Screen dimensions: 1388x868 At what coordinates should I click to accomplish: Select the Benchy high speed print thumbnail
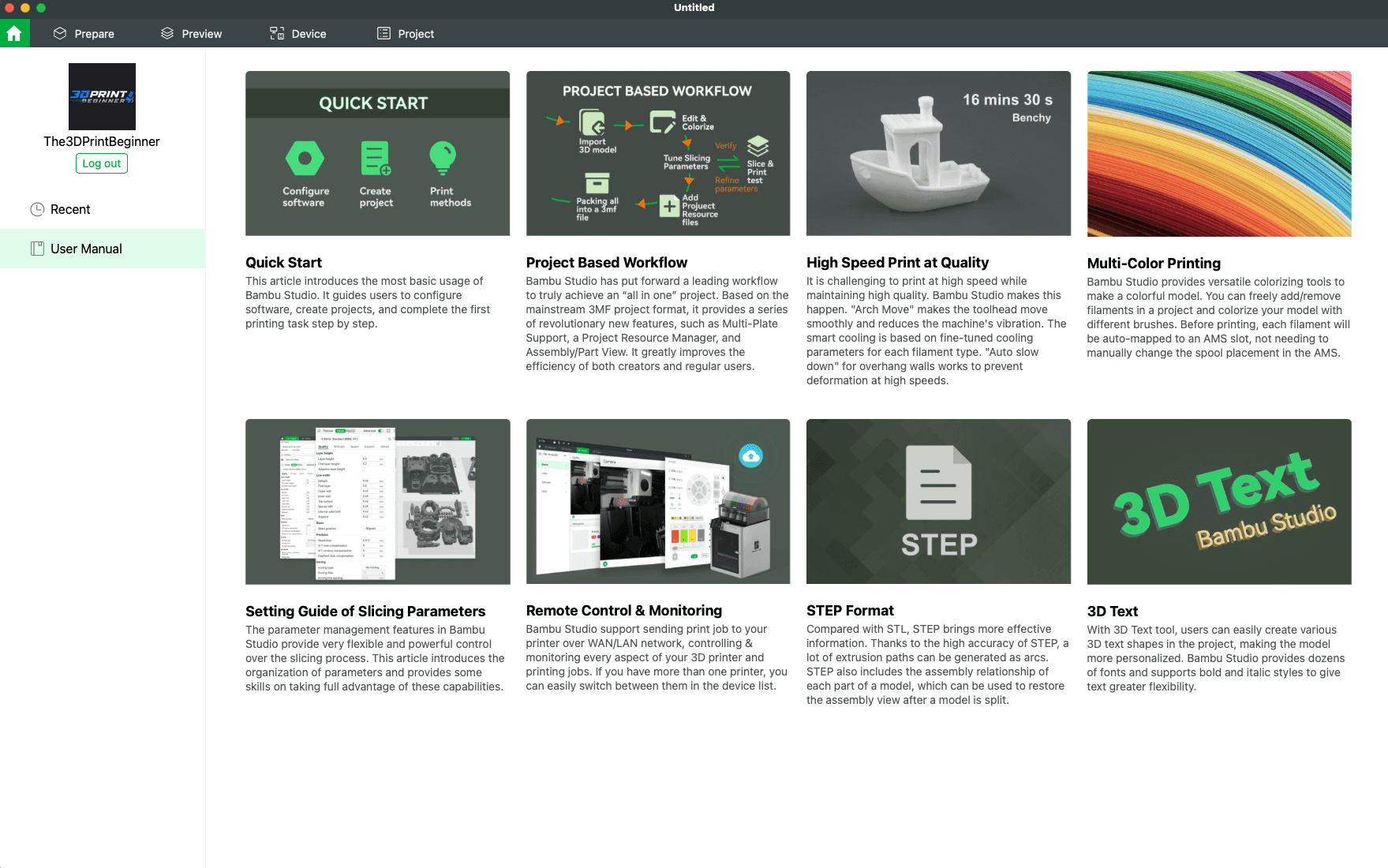(x=938, y=153)
